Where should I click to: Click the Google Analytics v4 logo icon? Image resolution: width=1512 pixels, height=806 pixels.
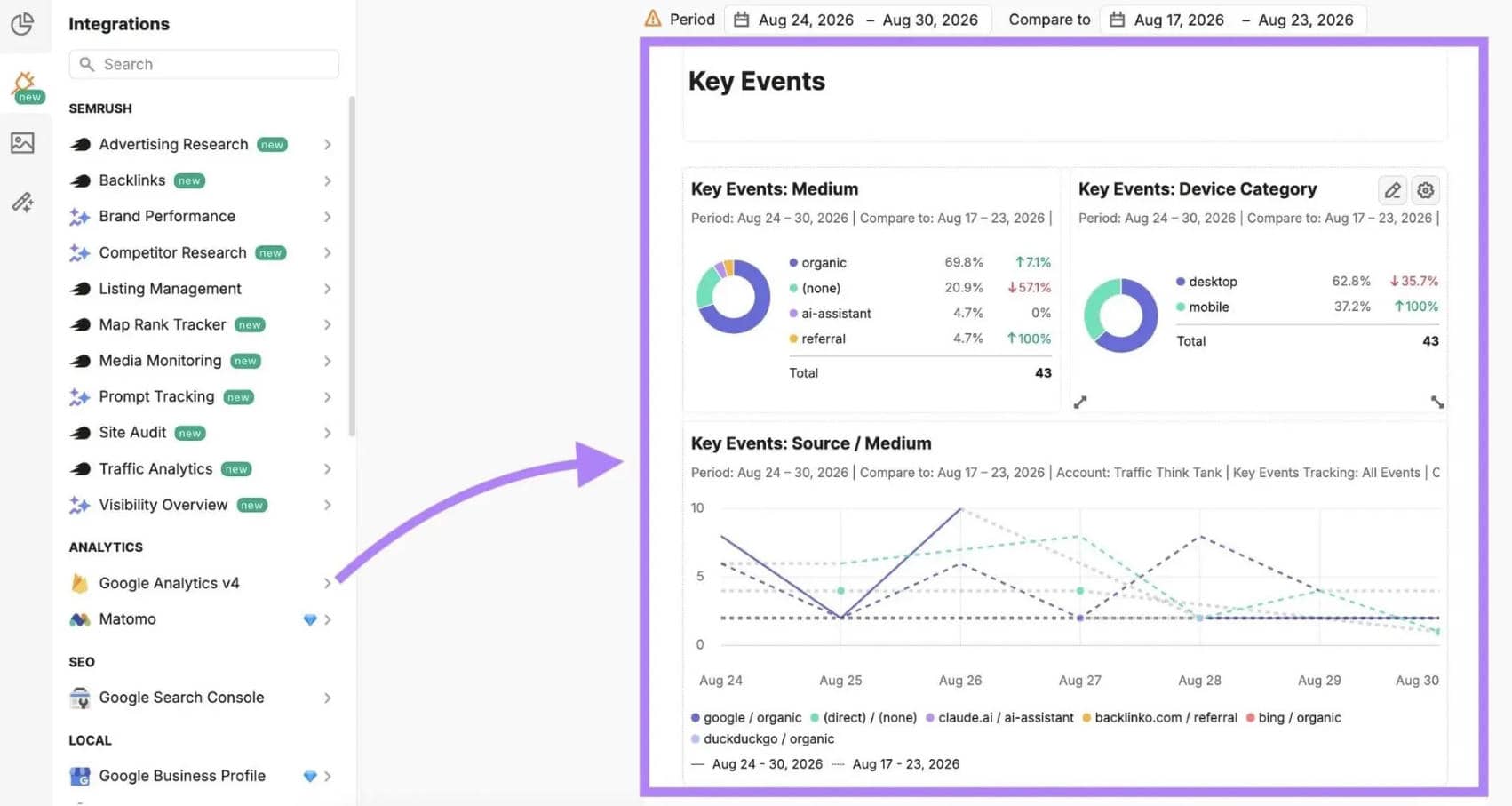click(x=80, y=583)
